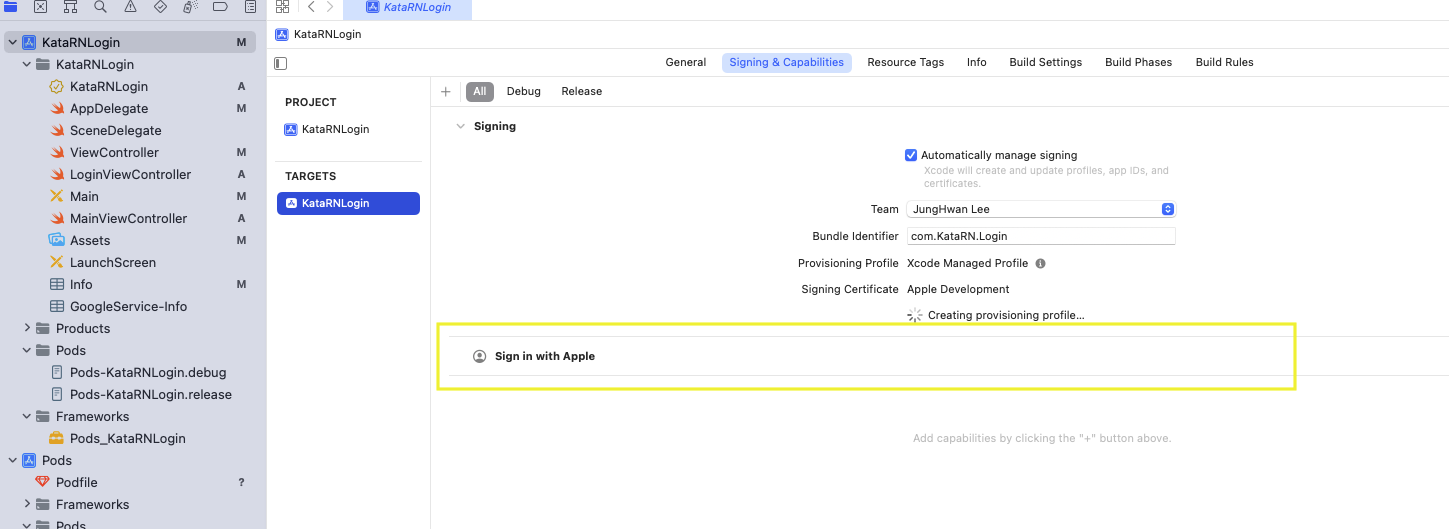Select Signing & Capabilities tab

(x=787, y=62)
